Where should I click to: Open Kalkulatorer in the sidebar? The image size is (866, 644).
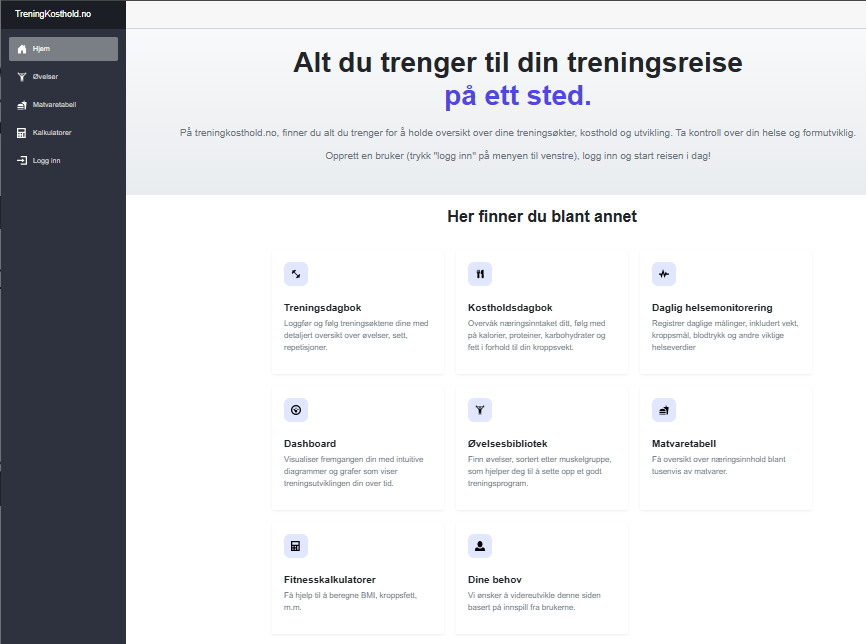point(51,133)
